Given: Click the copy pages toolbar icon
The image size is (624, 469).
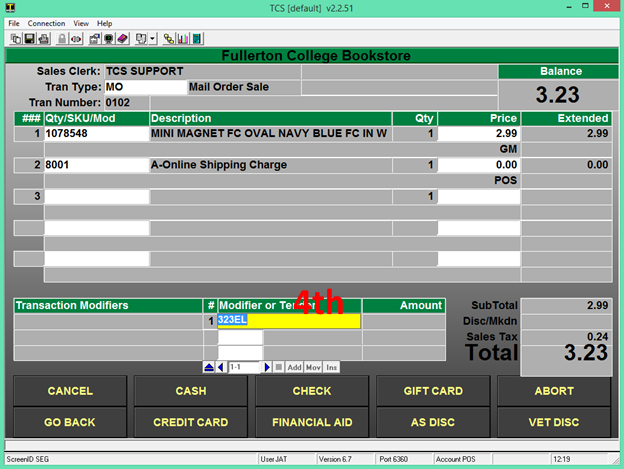Looking at the screenshot, I should (x=16, y=39).
